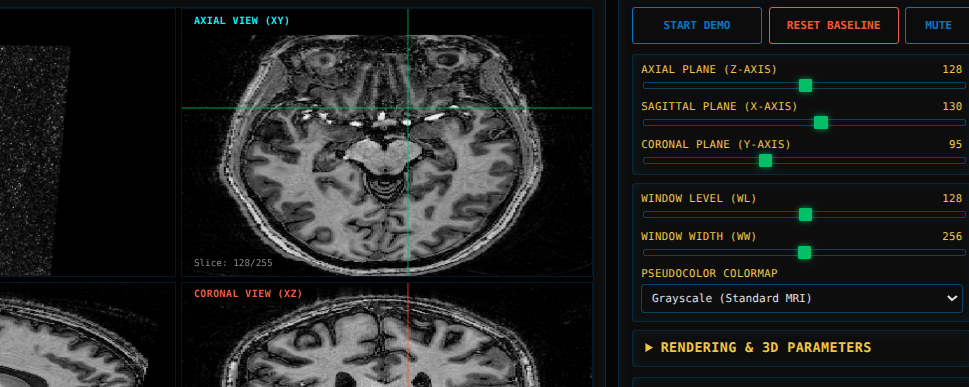This screenshot has height=387, width=969.
Task: Click the coronal plane value 95
Action: pos(955,144)
